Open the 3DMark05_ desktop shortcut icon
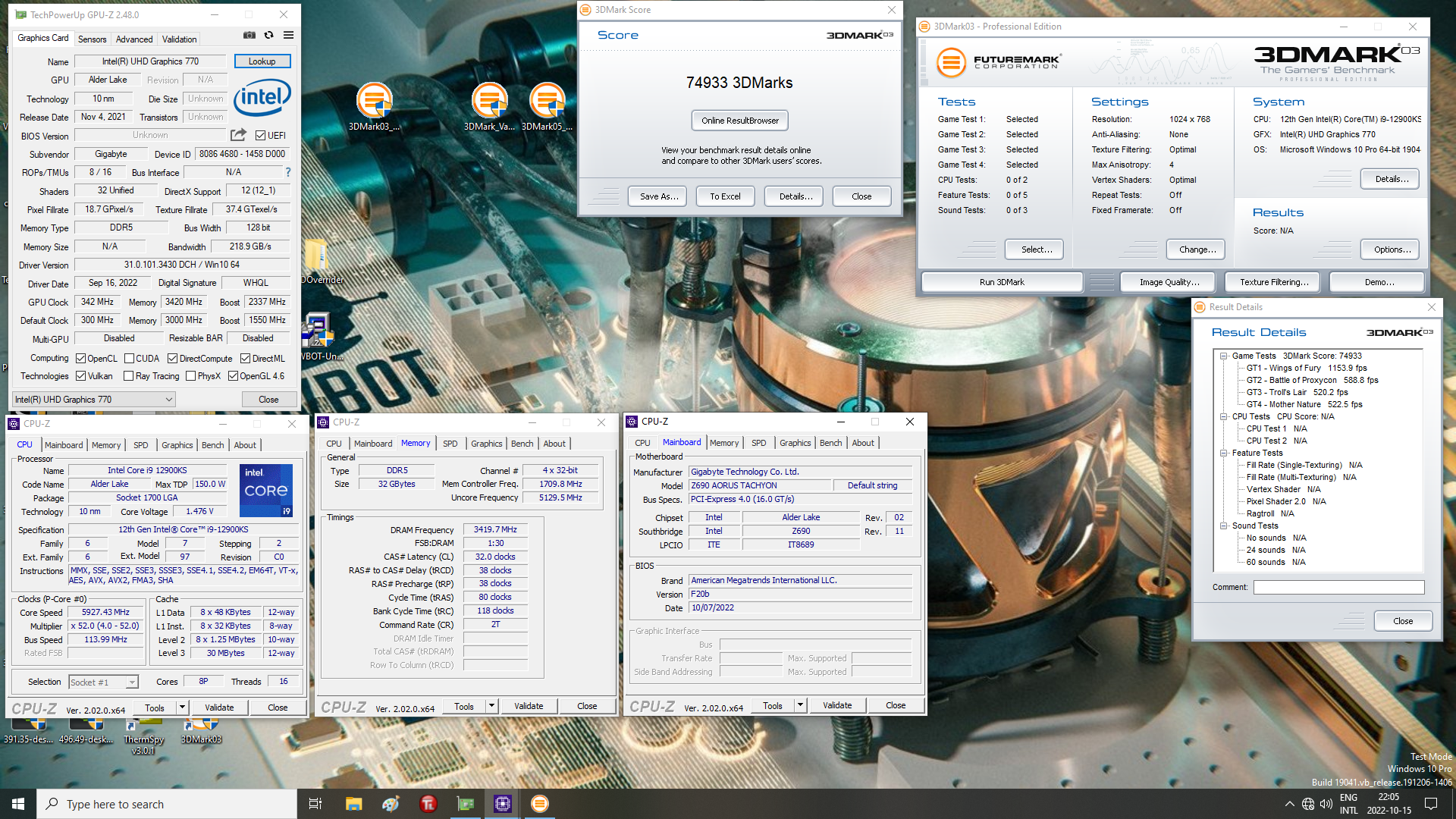Viewport: 1456px width, 819px height. pyautogui.click(x=547, y=107)
